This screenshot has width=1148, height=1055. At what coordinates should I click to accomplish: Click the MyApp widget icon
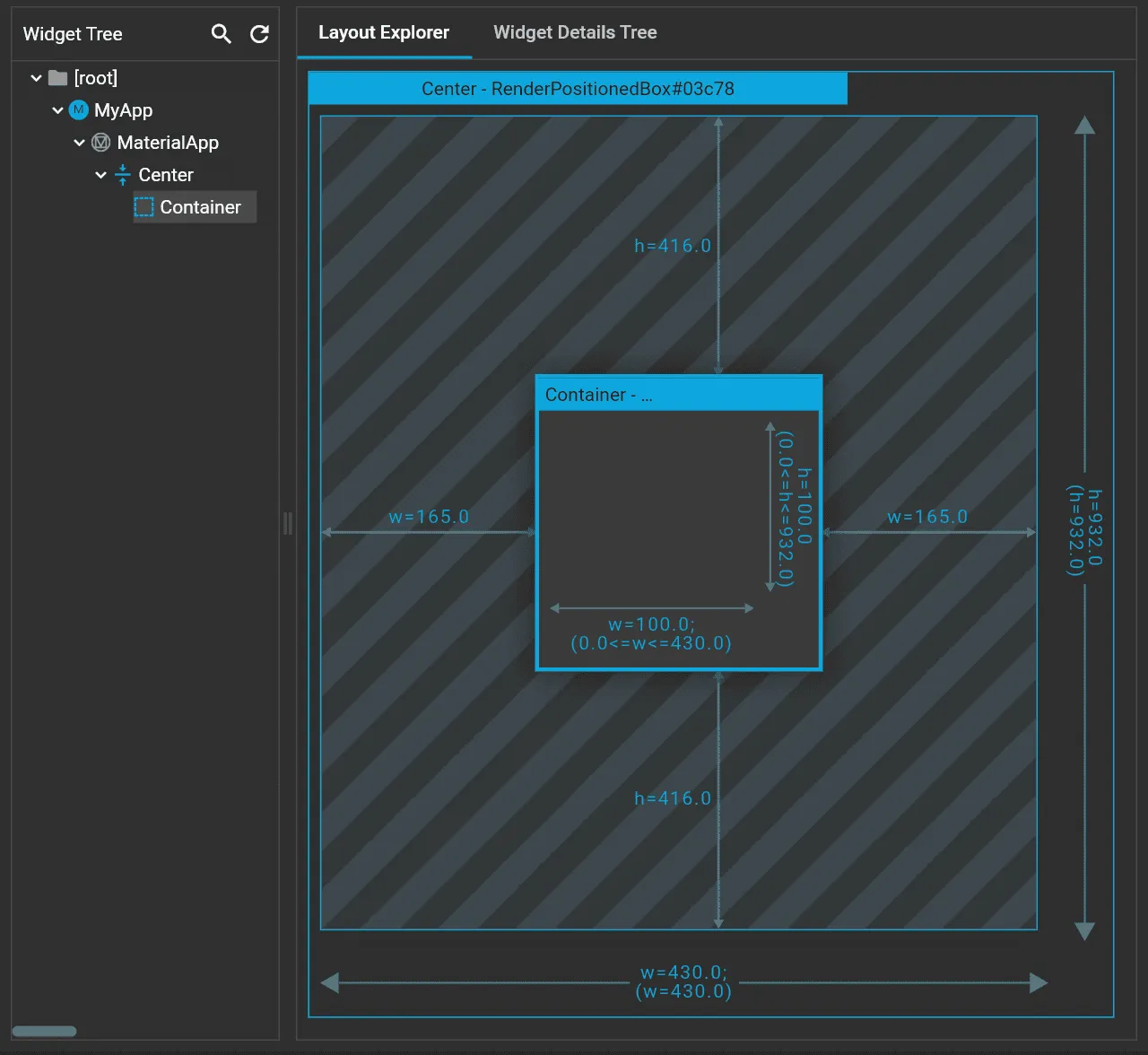point(79,110)
